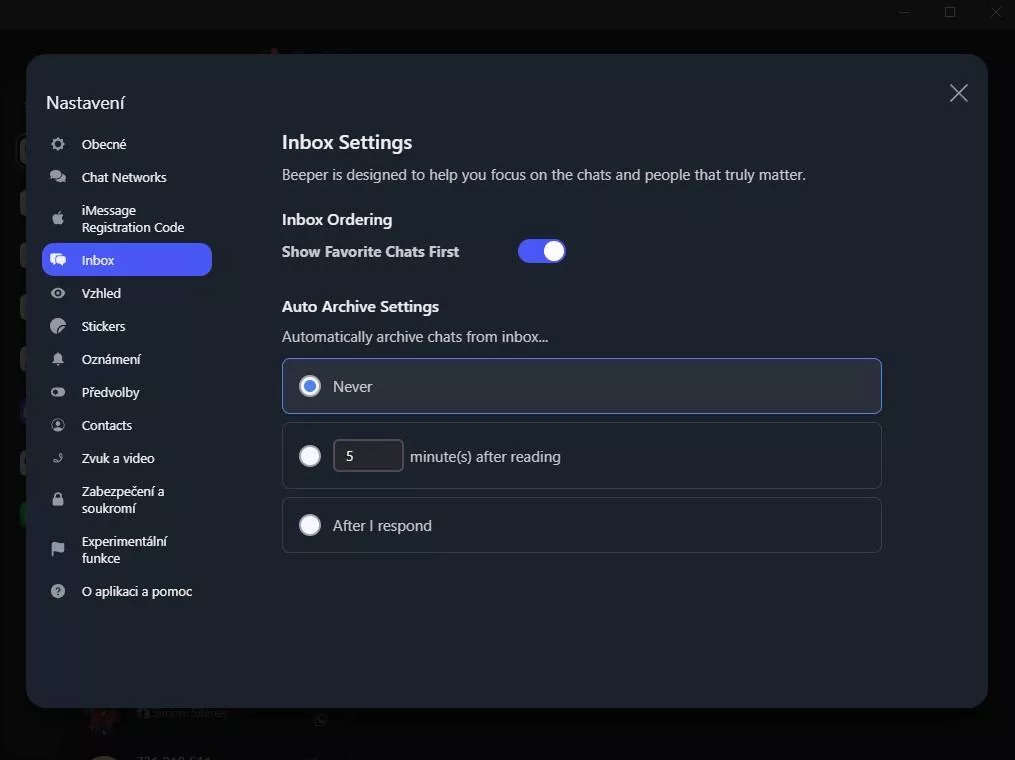
Task: Open Zabezpečení a soukromí section
Action: click(x=127, y=499)
